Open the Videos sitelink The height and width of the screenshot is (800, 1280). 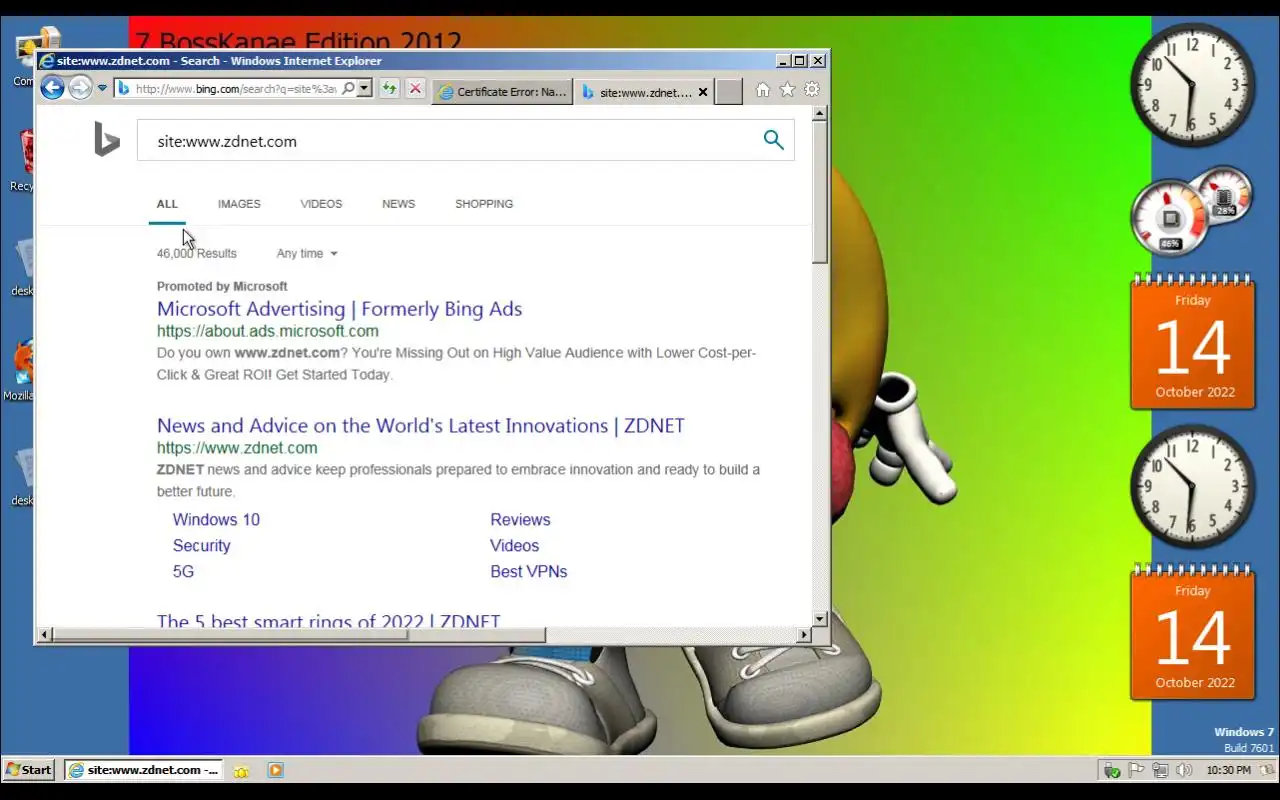click(x=514, y=546)
